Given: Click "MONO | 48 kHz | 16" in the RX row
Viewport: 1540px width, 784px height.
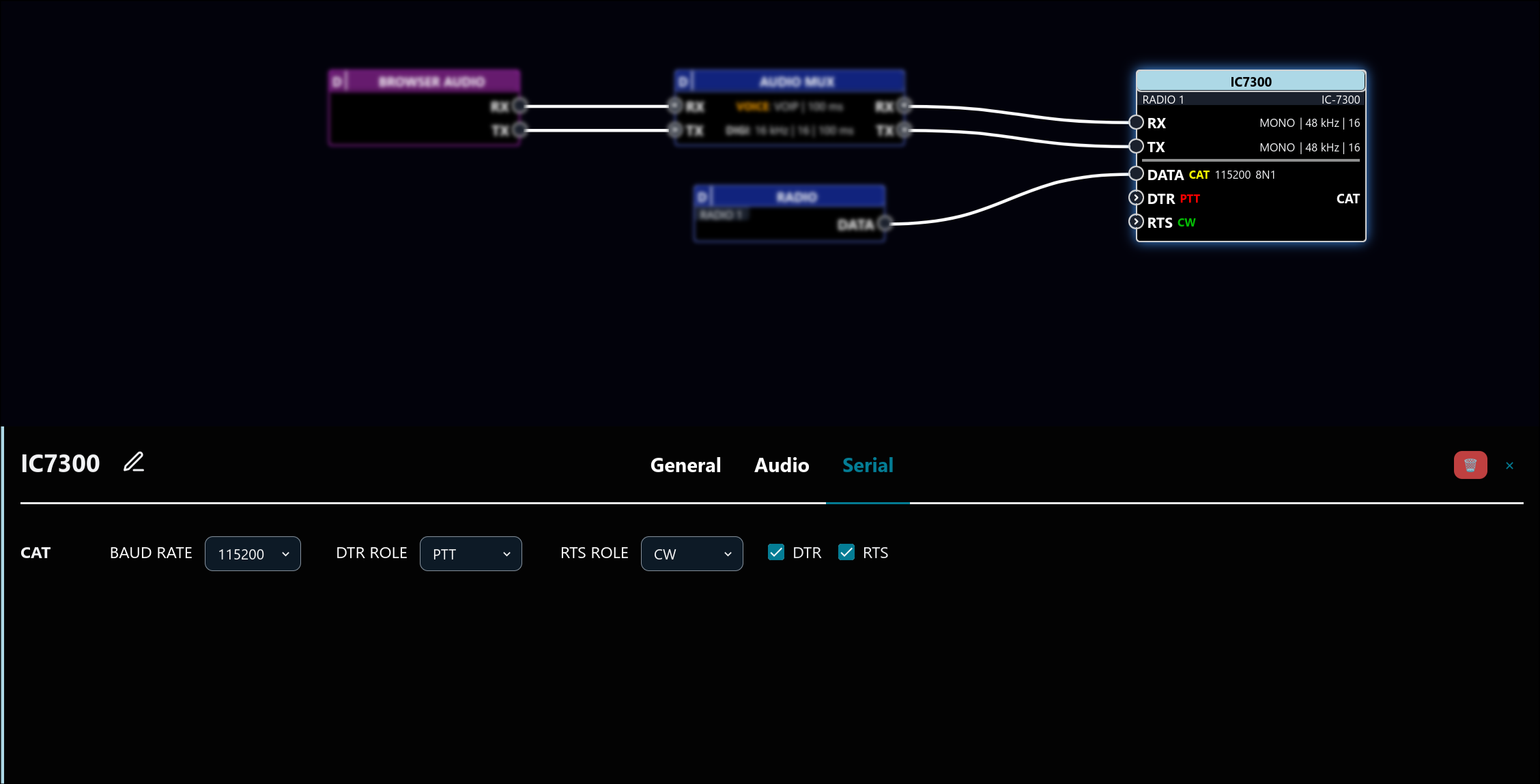Looking at the screenshot, I should coord(1310,123).
